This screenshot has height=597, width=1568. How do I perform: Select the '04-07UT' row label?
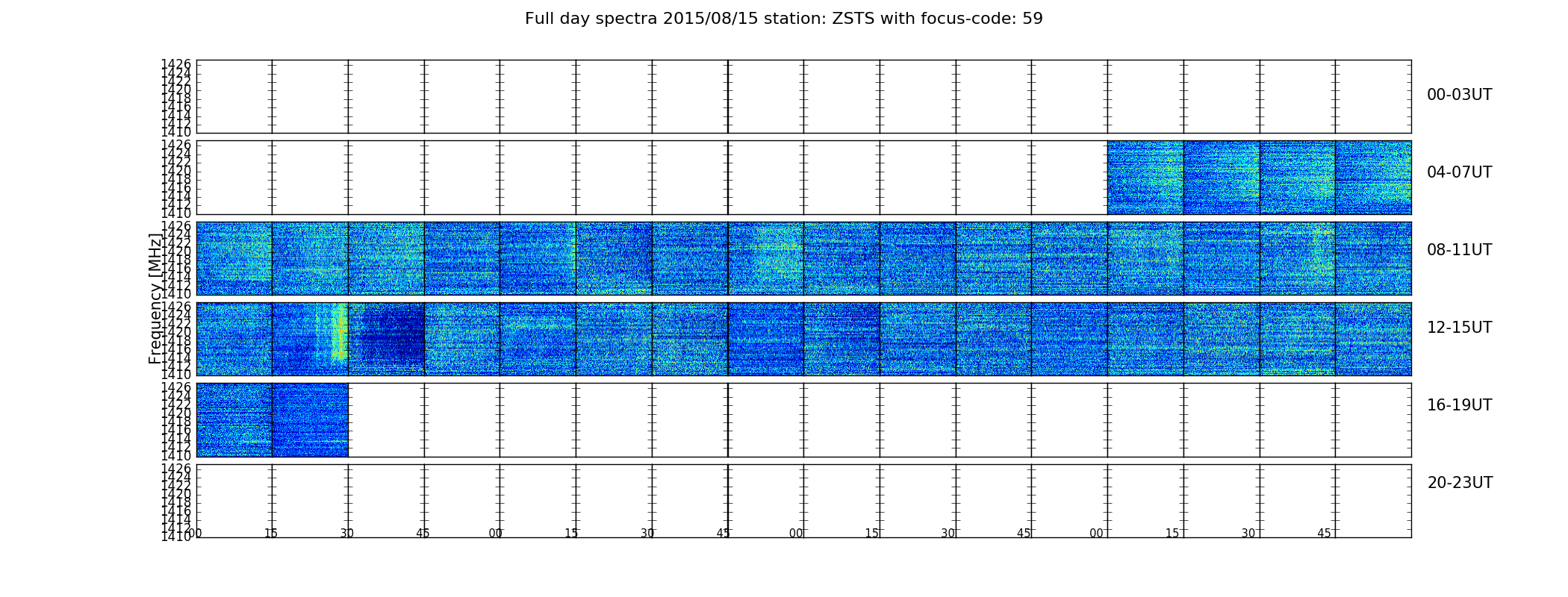(1459, 172)
